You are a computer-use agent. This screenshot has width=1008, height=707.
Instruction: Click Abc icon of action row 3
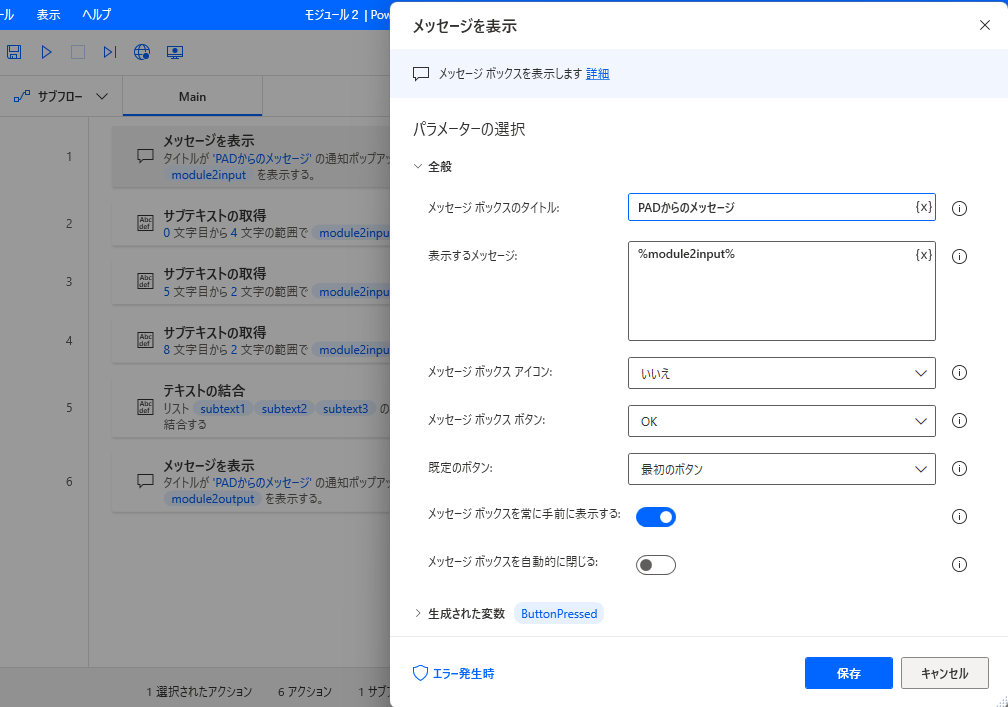coord(145,281)
